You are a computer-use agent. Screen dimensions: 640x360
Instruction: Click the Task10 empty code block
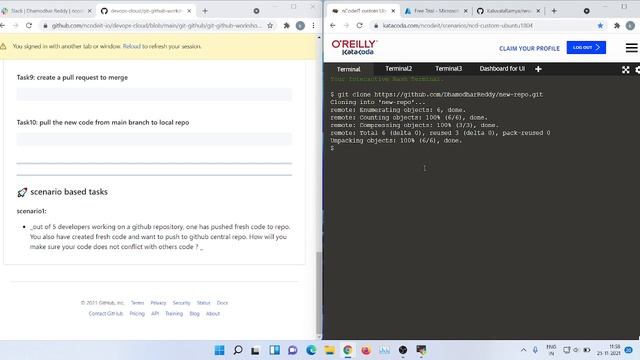coord(154,139)
